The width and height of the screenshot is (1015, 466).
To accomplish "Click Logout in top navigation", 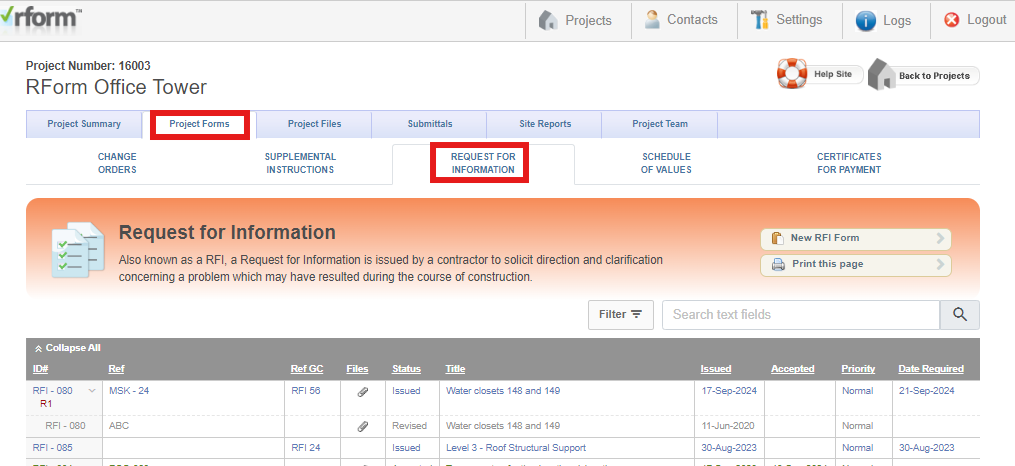I will 975,20.
